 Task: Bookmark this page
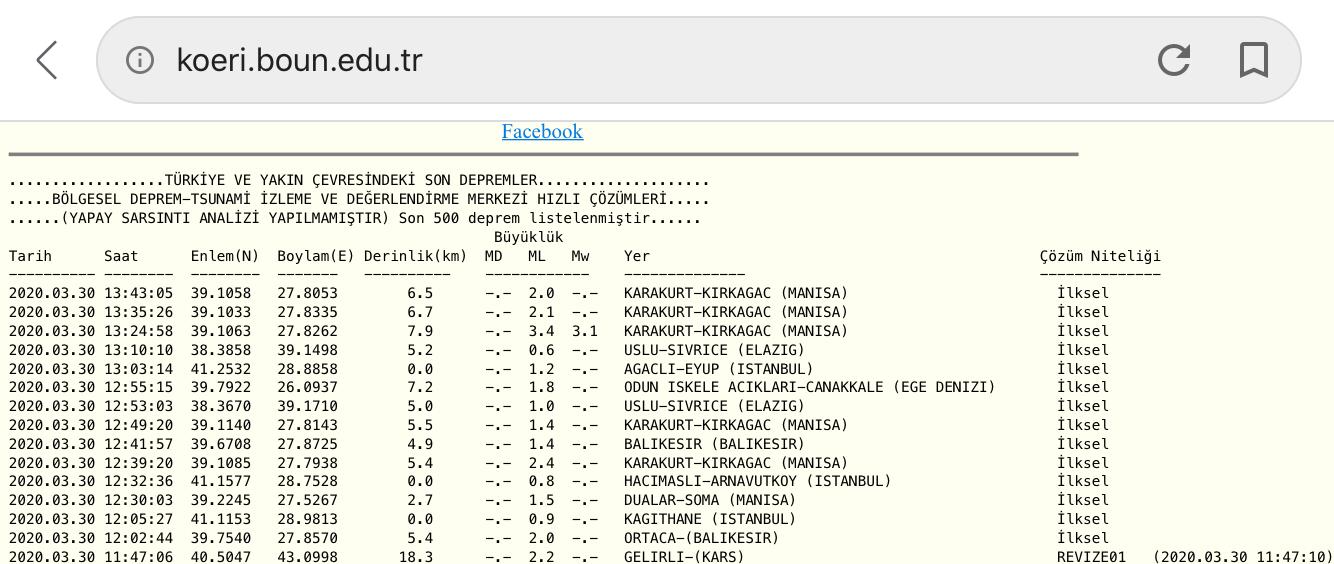tap(1253, 60)
